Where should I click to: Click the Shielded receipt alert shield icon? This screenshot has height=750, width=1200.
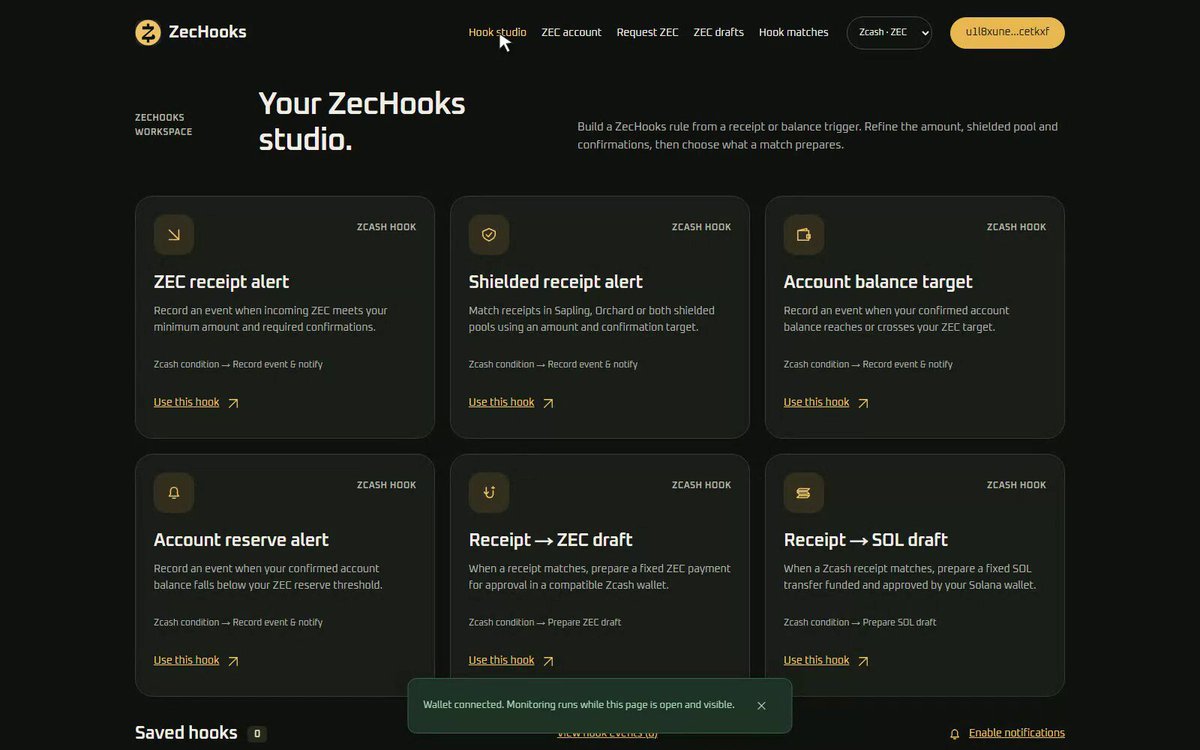(489, 235)
